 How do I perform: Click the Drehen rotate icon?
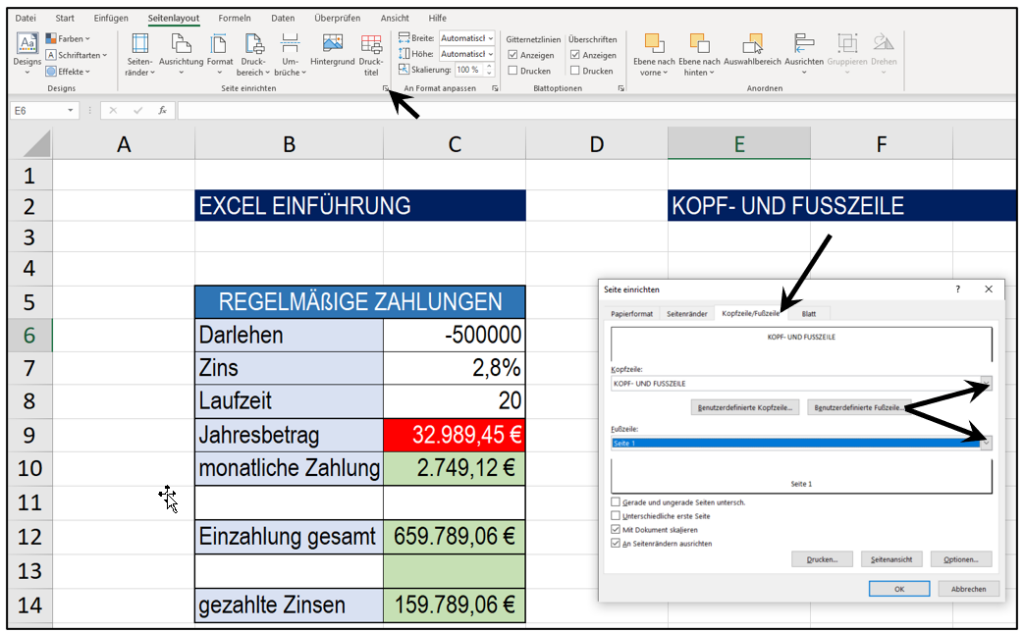(x=884, y=54)
